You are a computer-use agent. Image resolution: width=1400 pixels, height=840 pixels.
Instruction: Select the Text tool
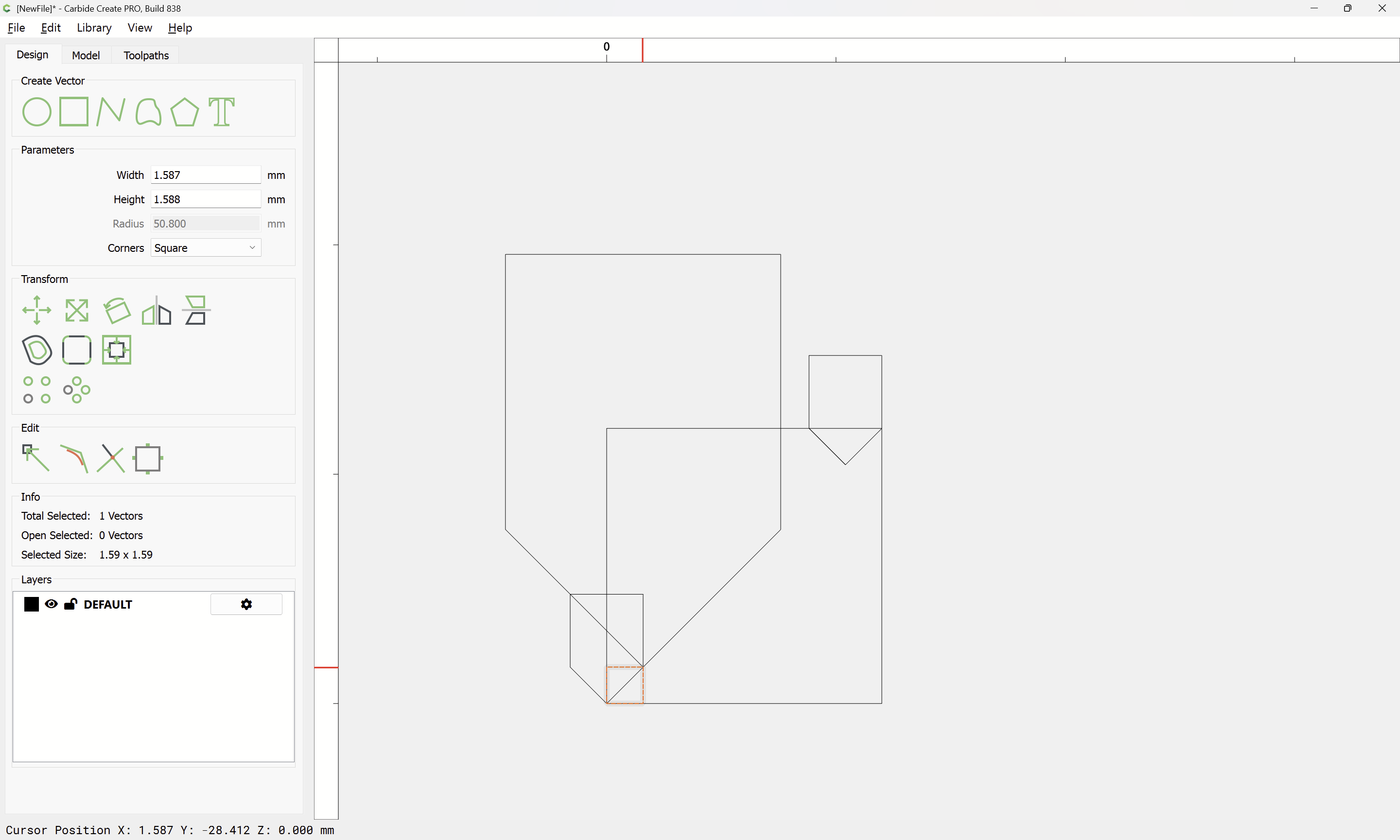[x=221, y=111]
